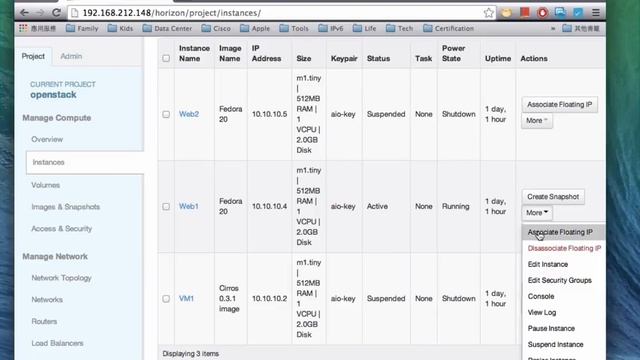Image resolution: width=640 pixels, height=360 pixels.
Task: Open the Web1 instance link
Action: pos(189,207)
